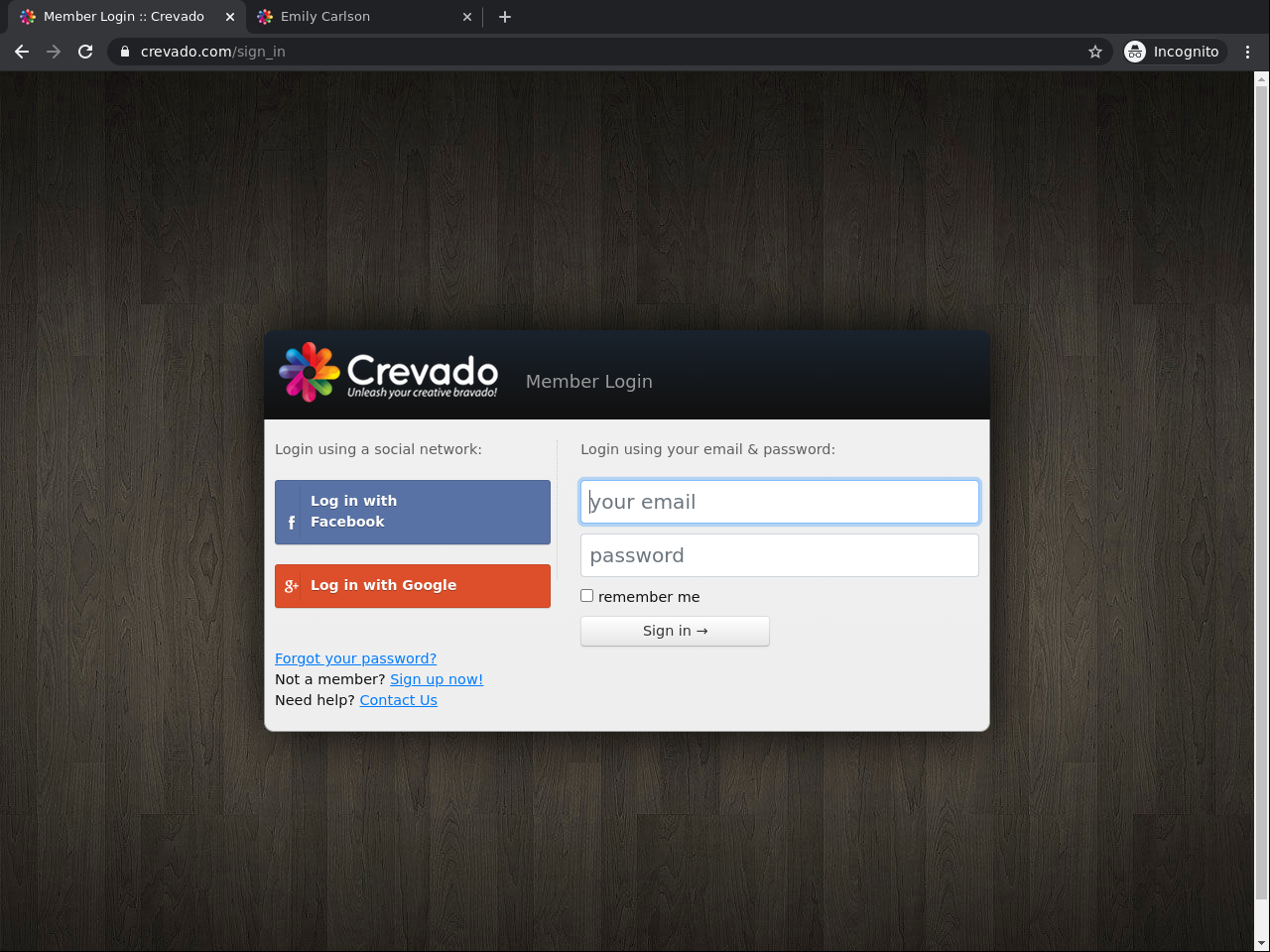Open the Forgot your password link
Image resolution: width=1270 pixels, height=952 pixels.
[355, 658]
